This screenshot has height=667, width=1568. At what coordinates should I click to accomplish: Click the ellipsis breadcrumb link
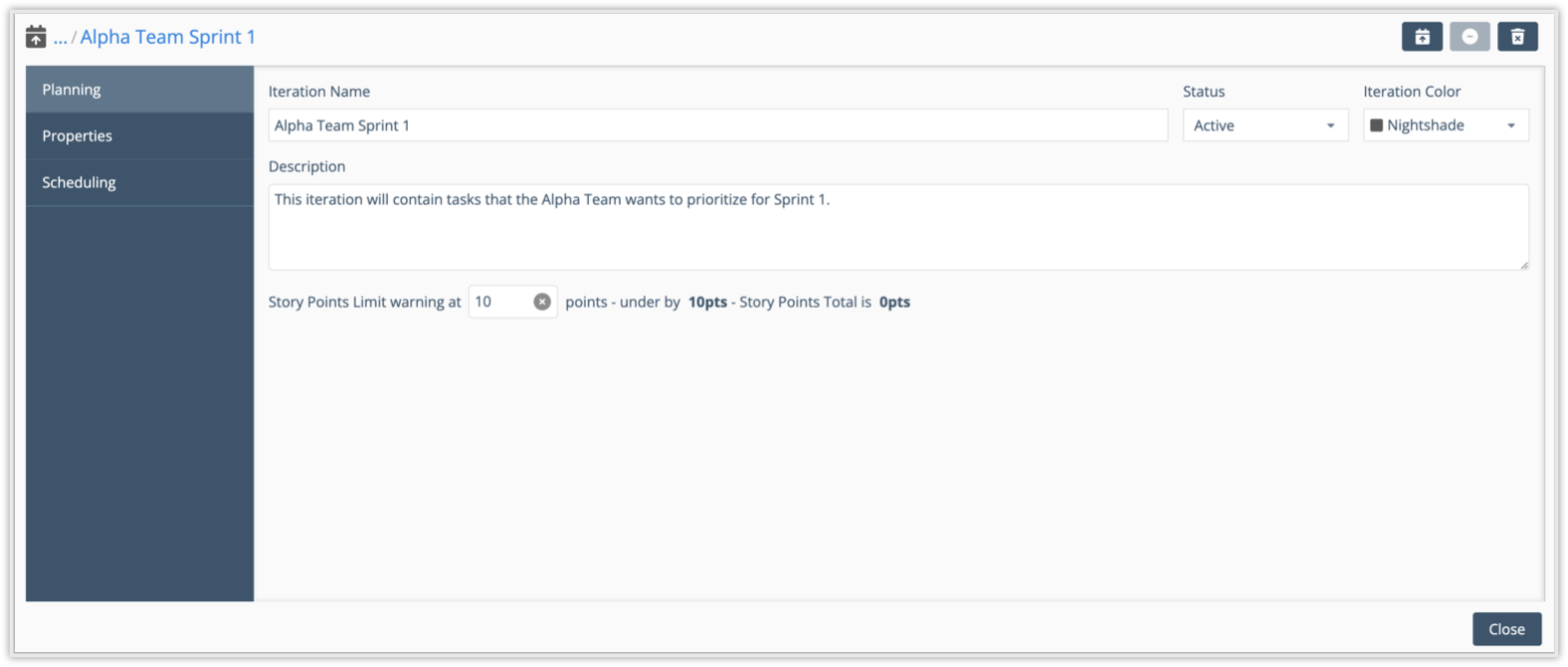tap(61, 37)
